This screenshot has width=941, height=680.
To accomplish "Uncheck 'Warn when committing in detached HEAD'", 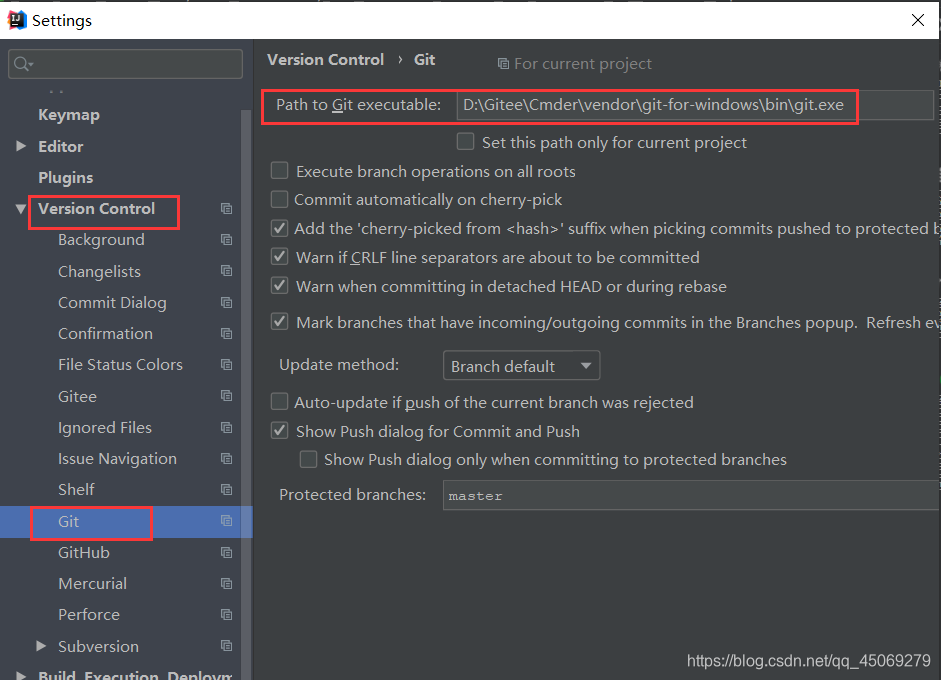I will click(280, 286).
